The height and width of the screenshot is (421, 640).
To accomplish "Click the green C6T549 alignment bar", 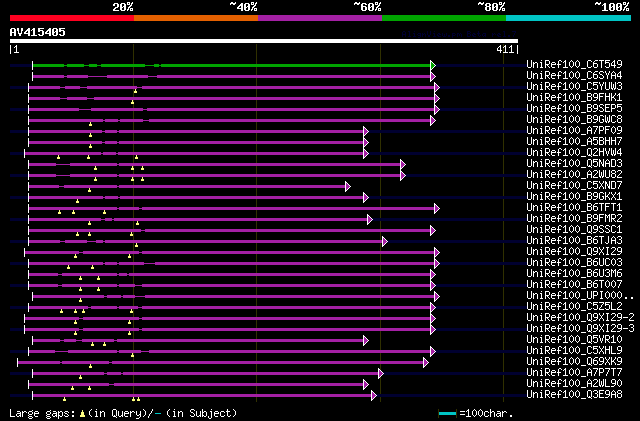I will (231, 65).
